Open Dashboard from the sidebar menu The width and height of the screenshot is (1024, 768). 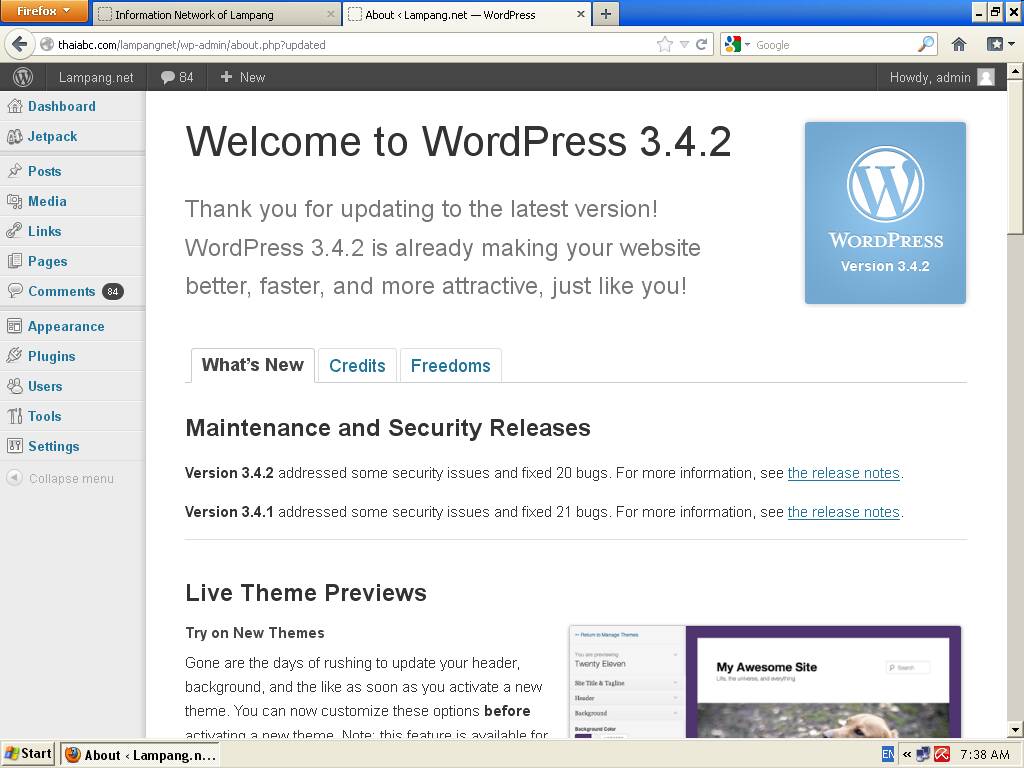[61, 106]
